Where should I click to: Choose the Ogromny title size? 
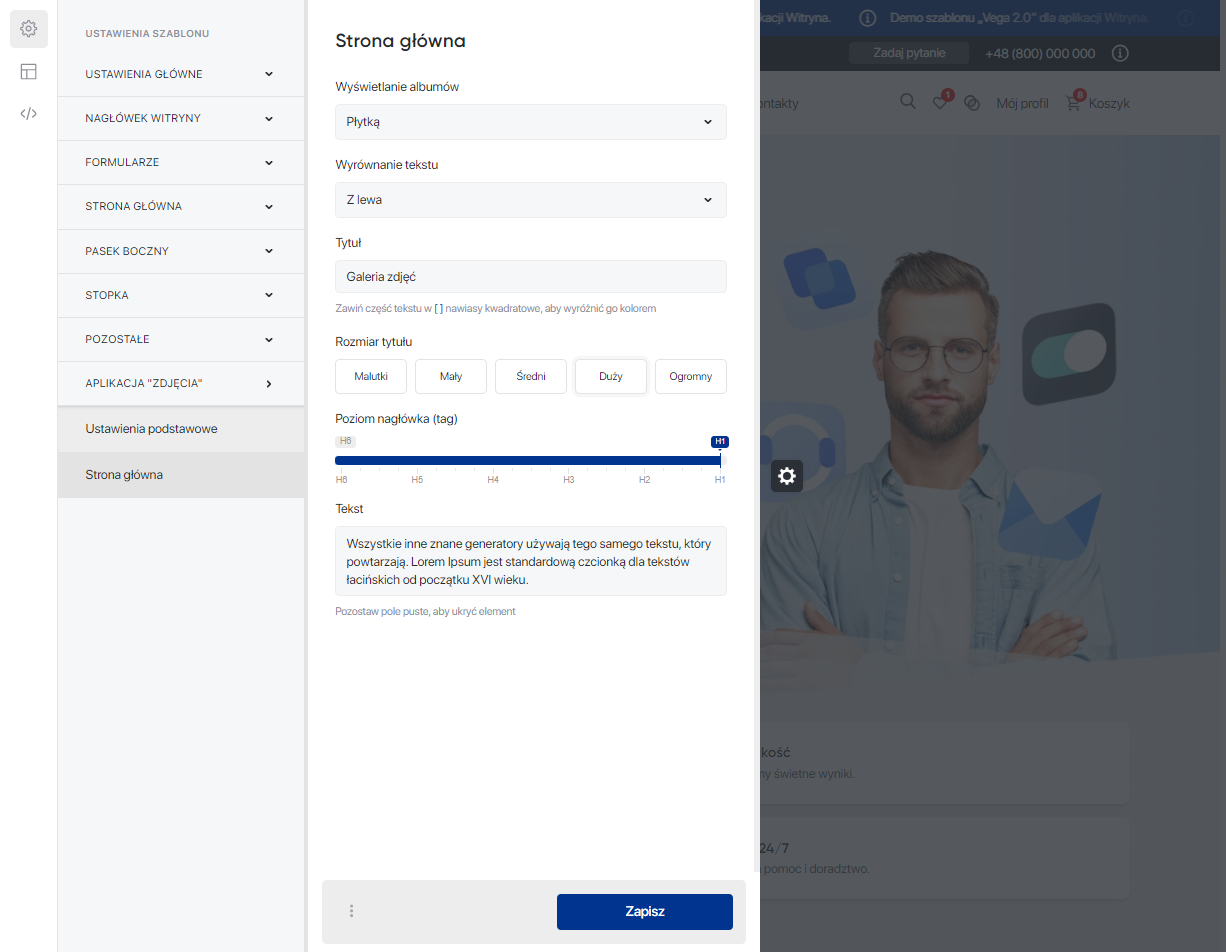click(x=690, y=377)
